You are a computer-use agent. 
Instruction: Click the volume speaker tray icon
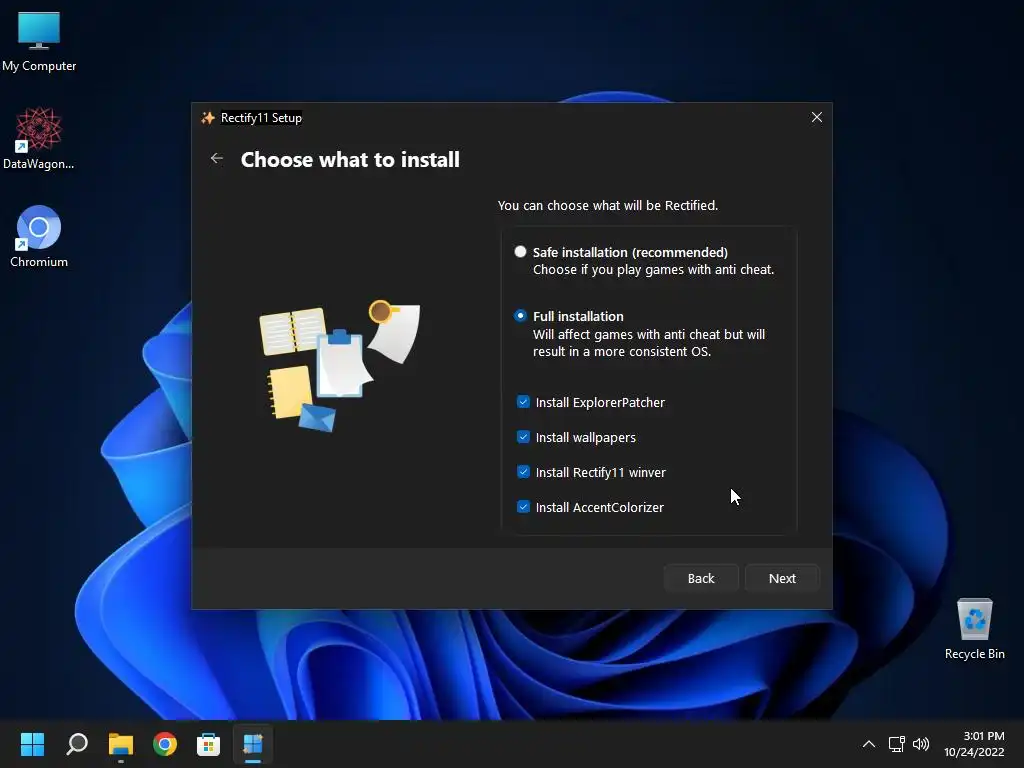pyautogui.click(x=921, y=744)
